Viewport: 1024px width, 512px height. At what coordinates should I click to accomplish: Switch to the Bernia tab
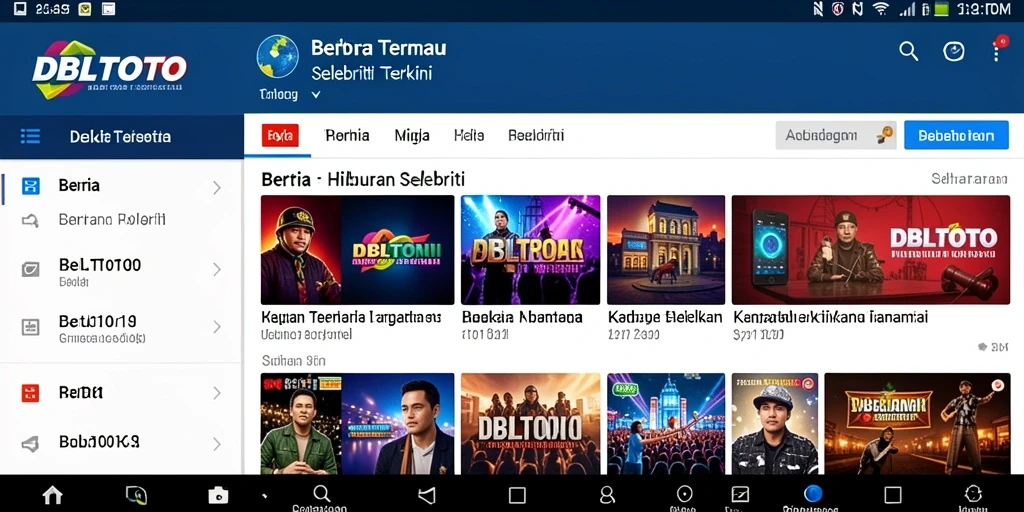pyautogui.click(x=347, y=136)
